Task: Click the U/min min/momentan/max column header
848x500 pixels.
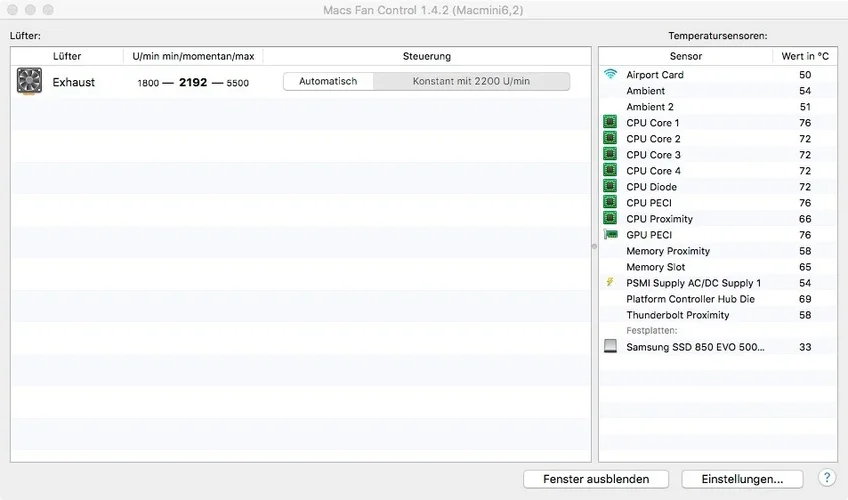Action: point(193,56)
